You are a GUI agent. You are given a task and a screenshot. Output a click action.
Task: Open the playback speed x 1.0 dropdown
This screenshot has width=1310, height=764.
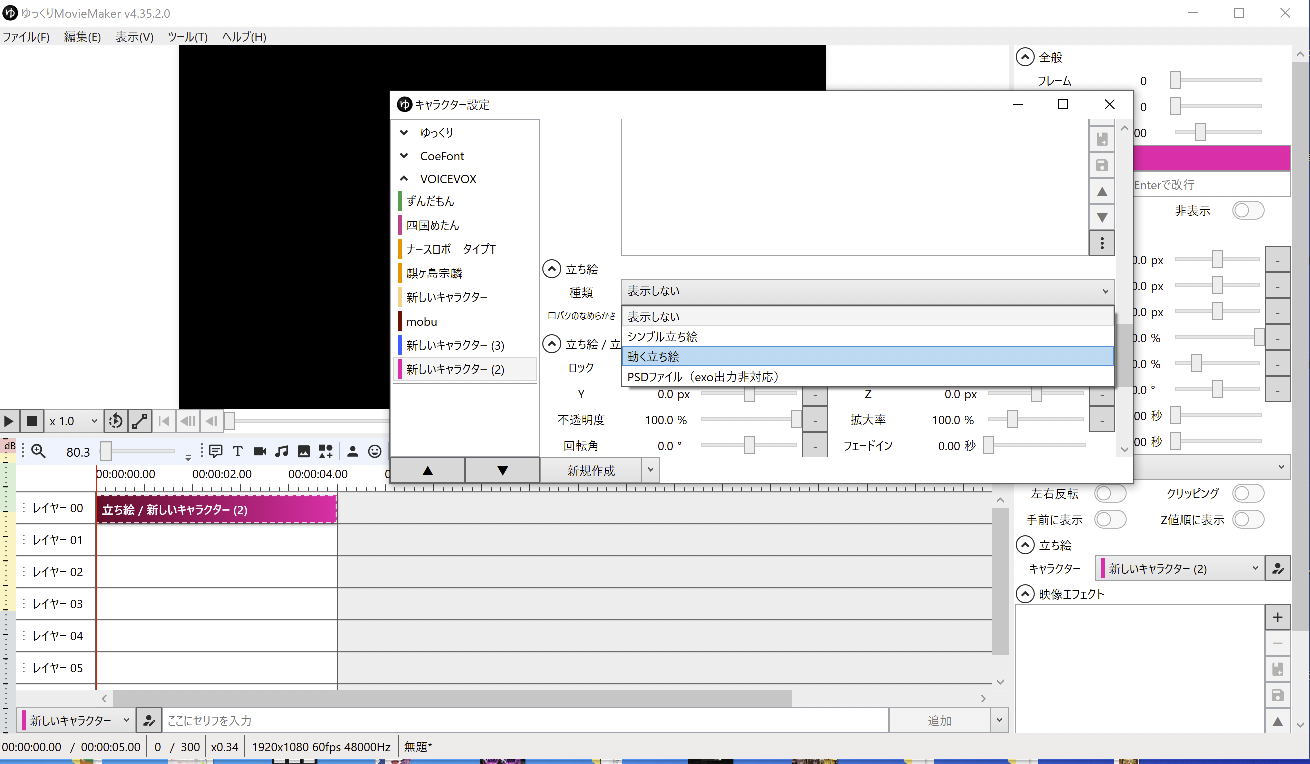point(74,422)
